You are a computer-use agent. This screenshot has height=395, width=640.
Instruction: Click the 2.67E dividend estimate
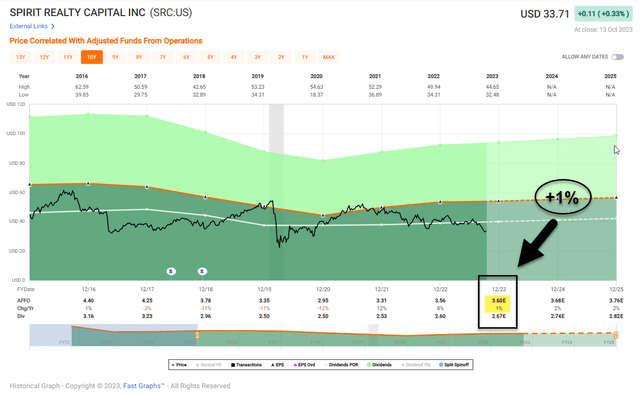499,316
